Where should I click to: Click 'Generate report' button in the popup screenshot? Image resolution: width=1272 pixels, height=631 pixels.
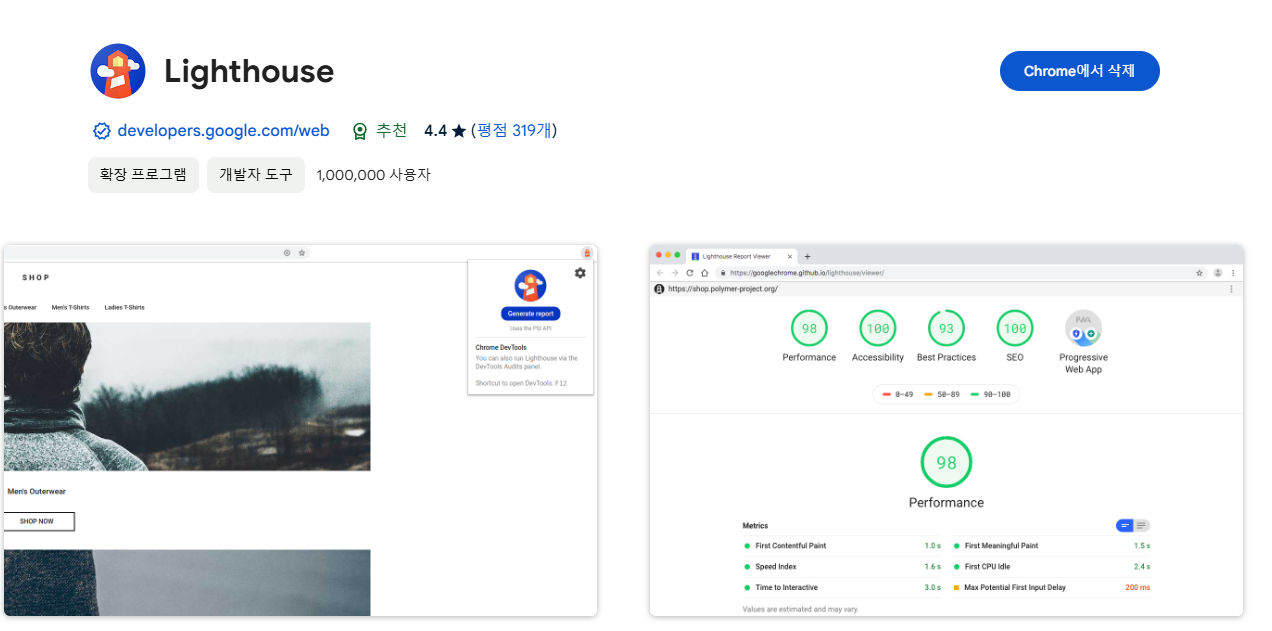tap(530, 314)
